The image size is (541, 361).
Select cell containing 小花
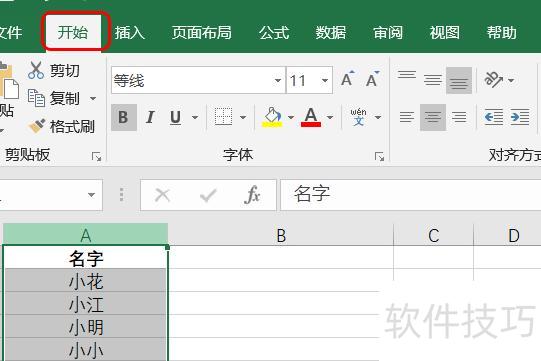(x=86, y=280)
